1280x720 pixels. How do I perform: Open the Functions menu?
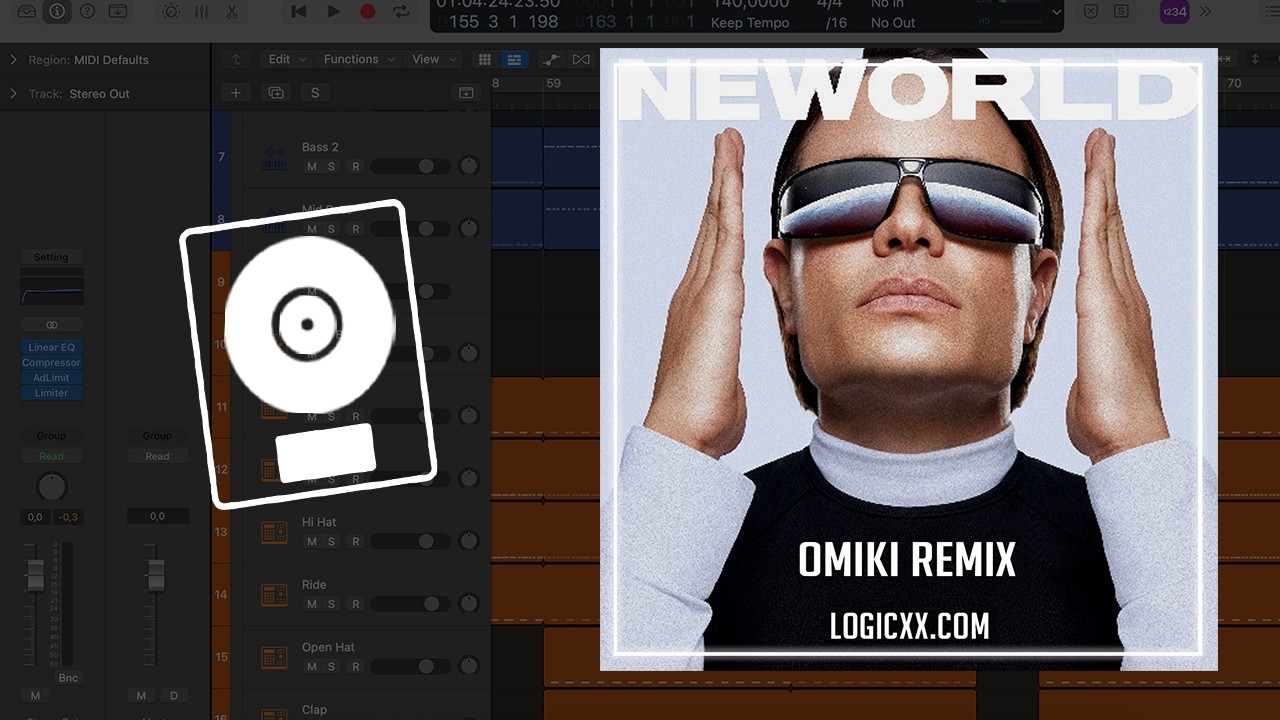click(x=359, y=59)
